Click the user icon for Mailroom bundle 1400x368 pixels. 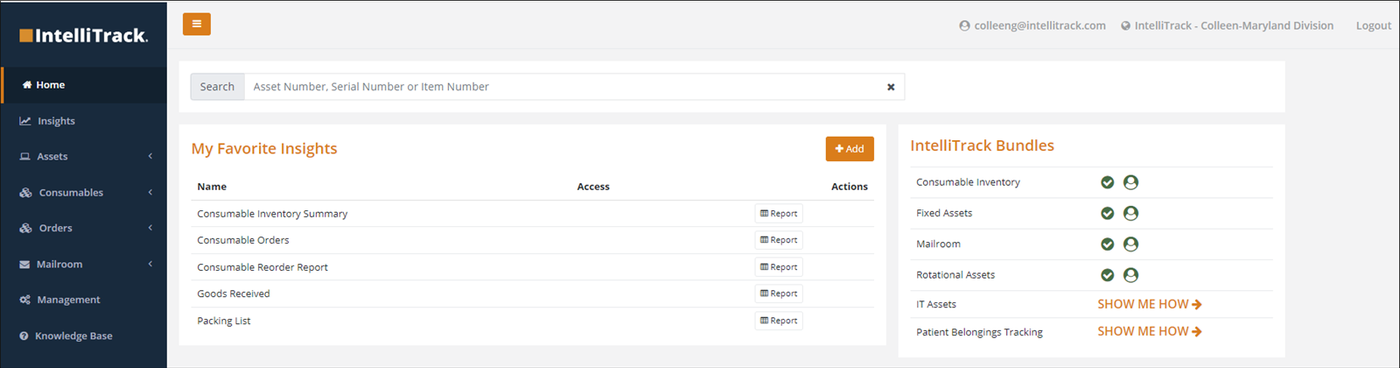coord(1131,244)
